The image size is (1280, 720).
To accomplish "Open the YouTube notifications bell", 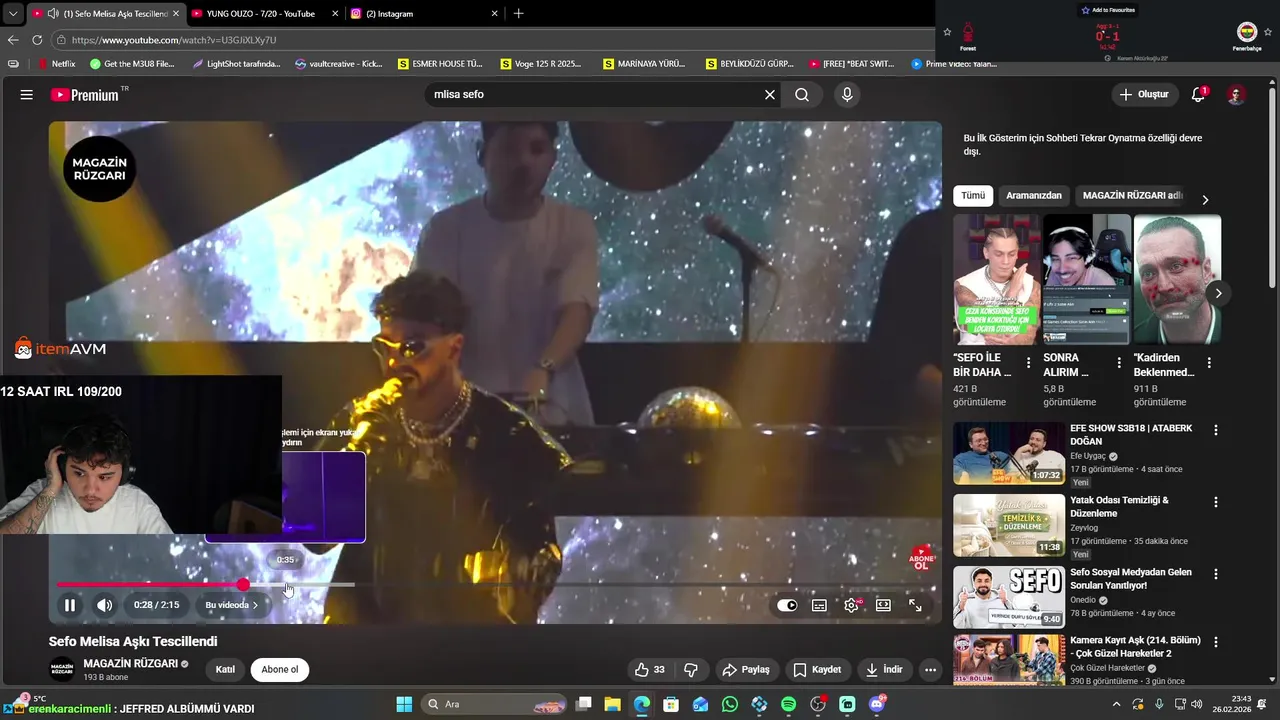I will tap(1198, 95).
